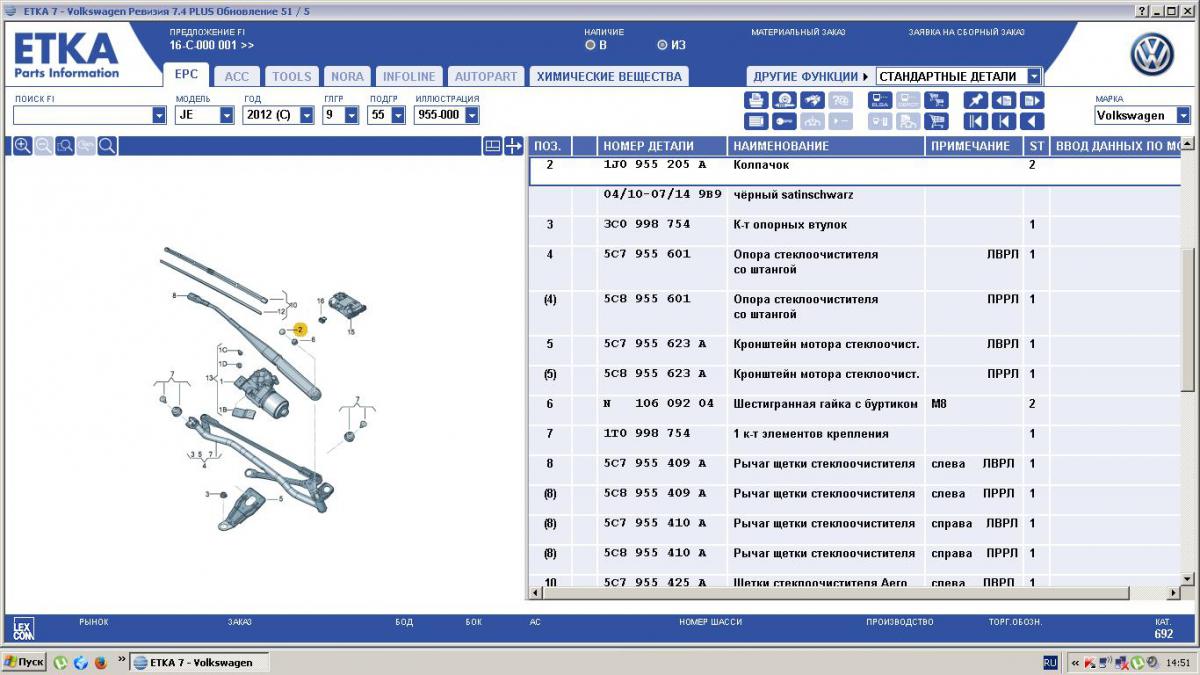Go to previous illustration page icon

[1003, 100]
